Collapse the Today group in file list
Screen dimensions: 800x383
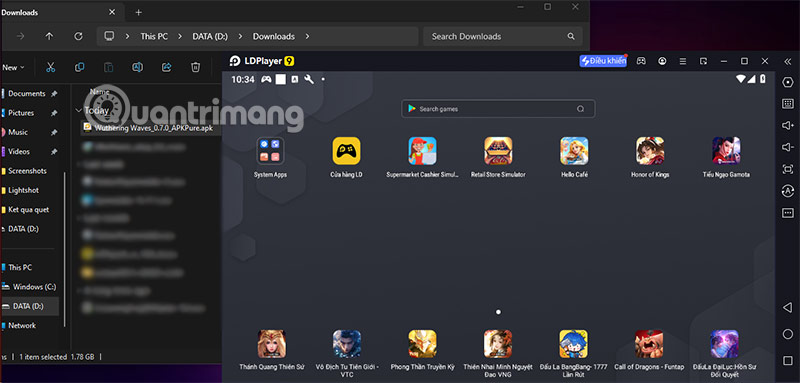tap(79, 110)
